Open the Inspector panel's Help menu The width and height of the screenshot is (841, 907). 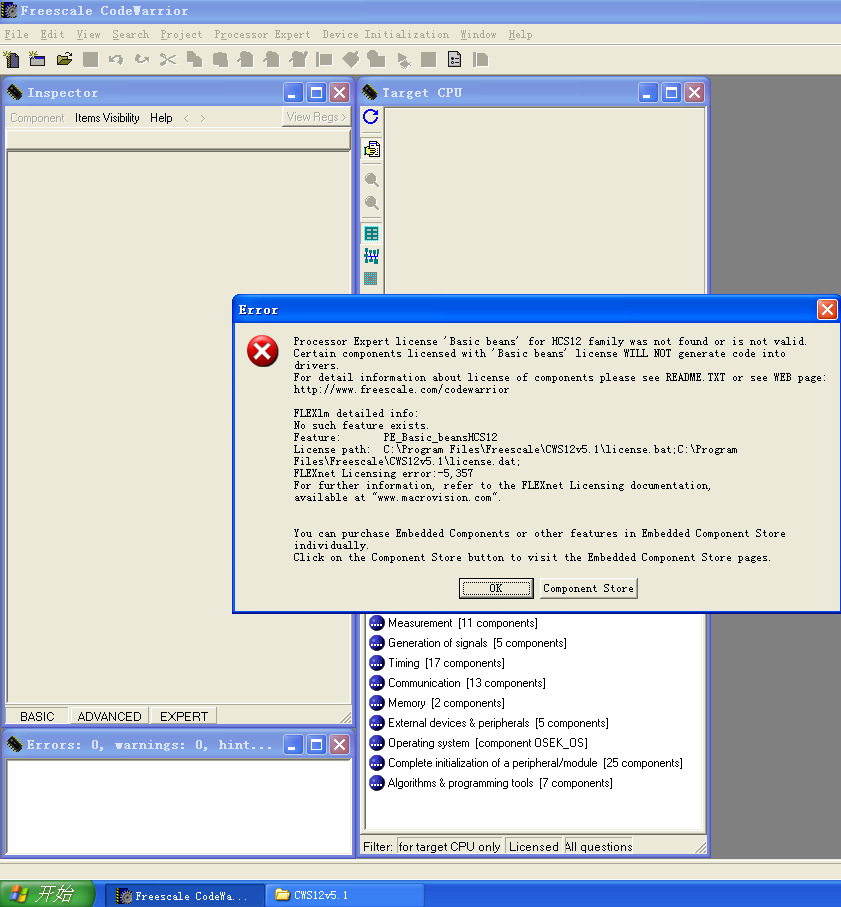tap(161, 118)
